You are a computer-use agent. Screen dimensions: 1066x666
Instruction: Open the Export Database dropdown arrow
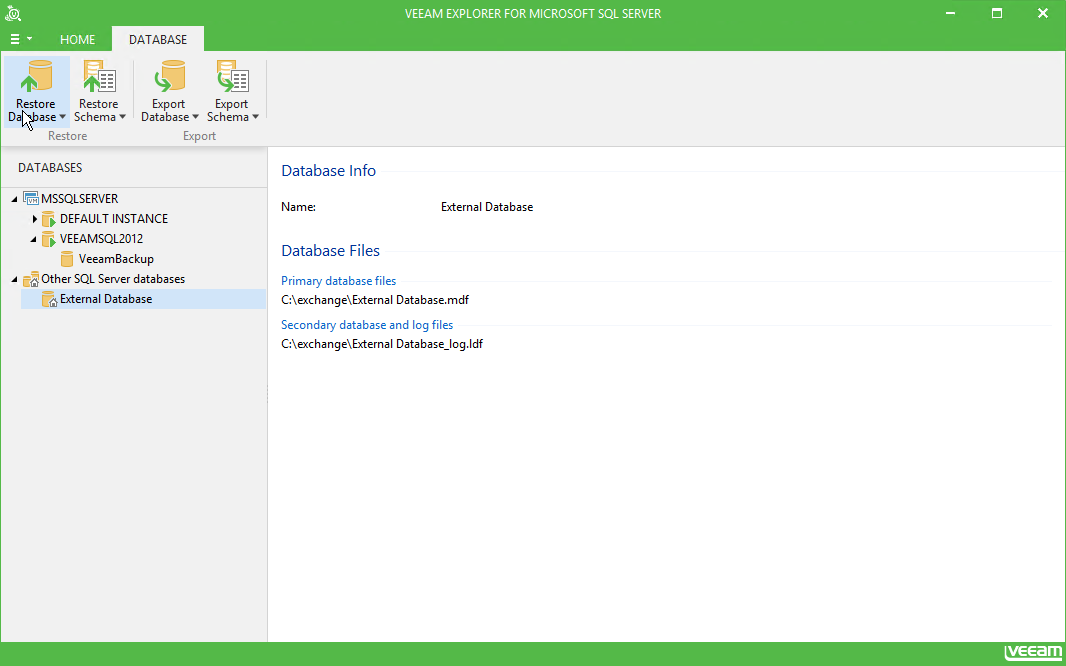195,117
